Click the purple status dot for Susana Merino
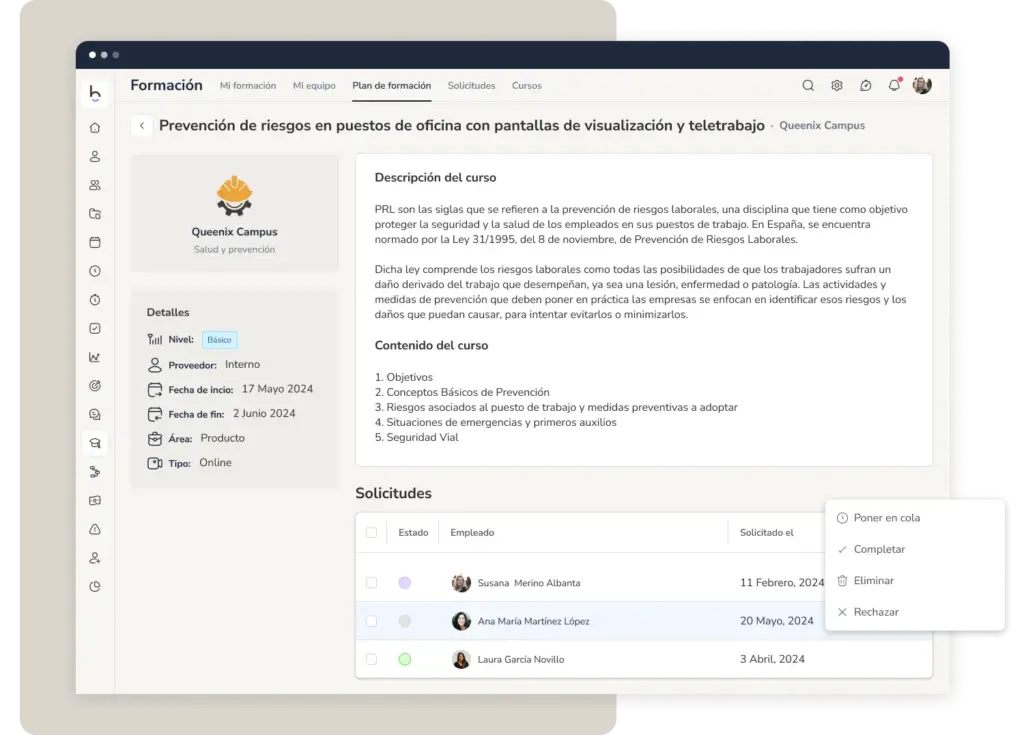 click(405, 583)
